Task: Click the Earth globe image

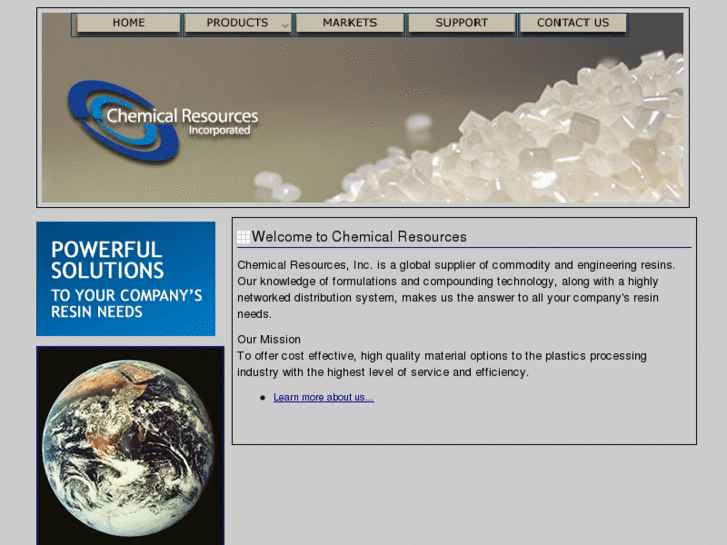Action: [130, 446]
